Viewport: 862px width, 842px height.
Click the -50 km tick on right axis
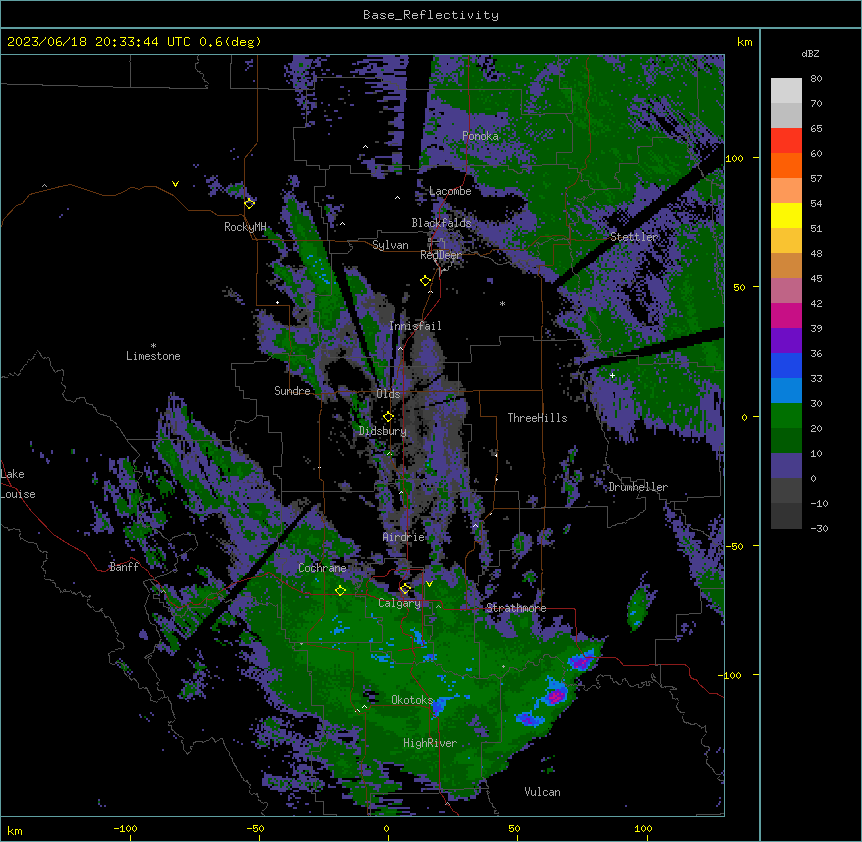coord(734,546)
